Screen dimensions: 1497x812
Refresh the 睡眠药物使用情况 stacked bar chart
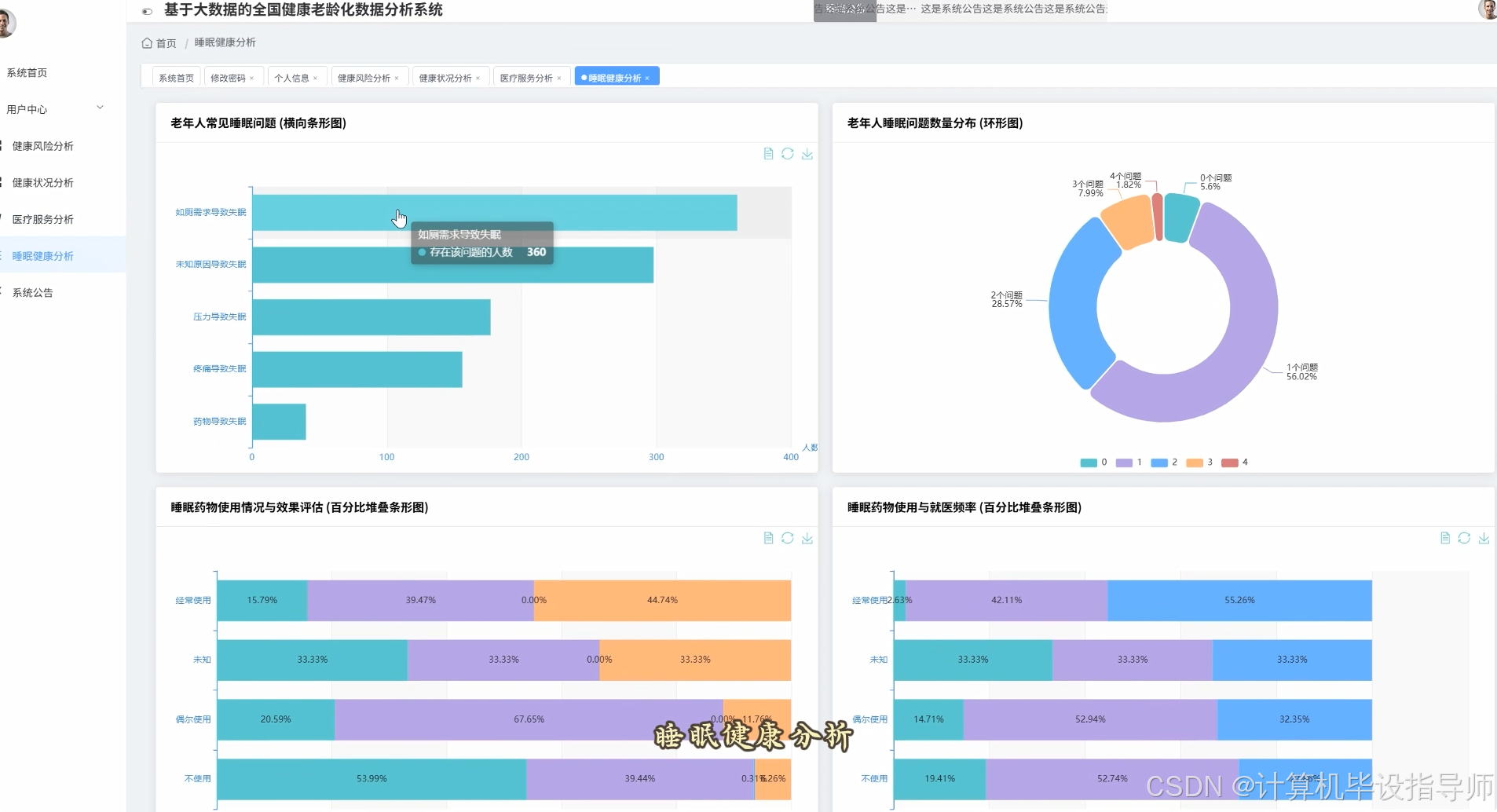[787, 538]
